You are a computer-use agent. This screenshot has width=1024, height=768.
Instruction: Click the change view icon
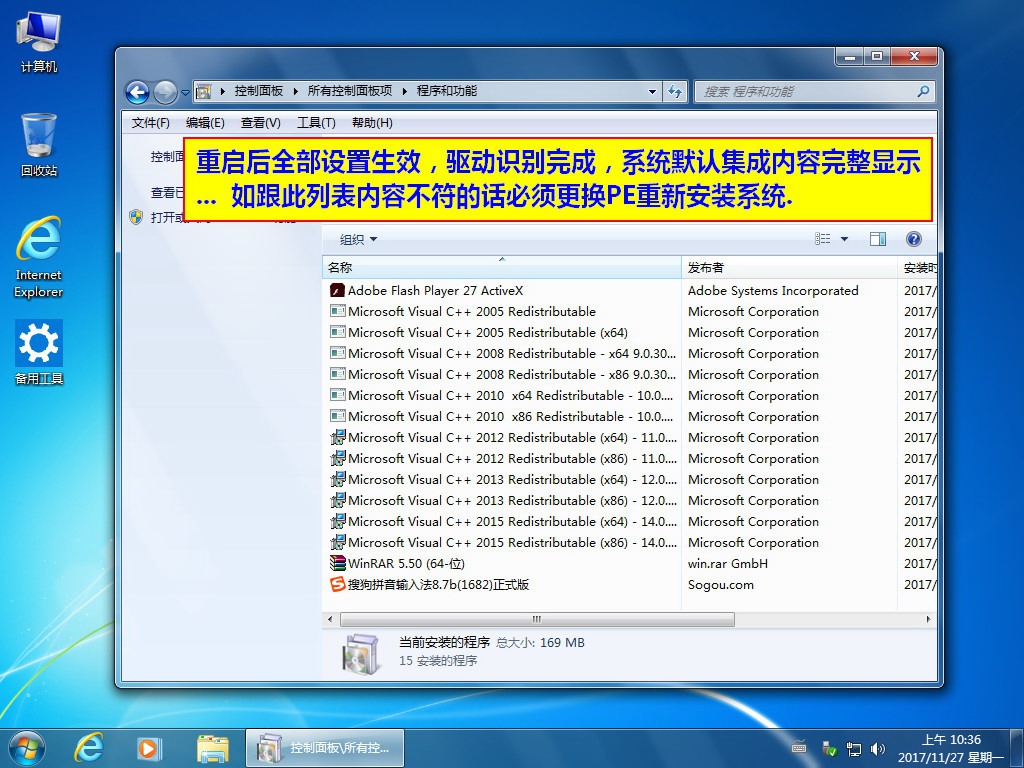[823, 239]
